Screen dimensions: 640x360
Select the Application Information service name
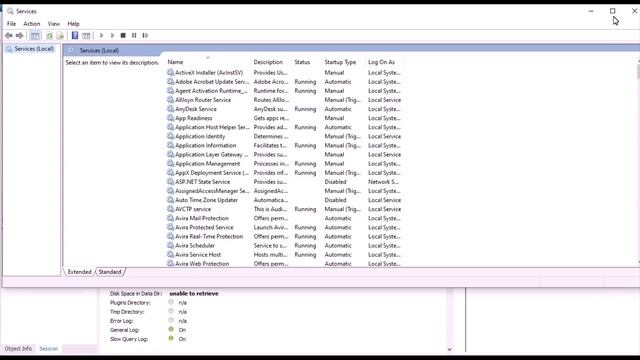205,145
